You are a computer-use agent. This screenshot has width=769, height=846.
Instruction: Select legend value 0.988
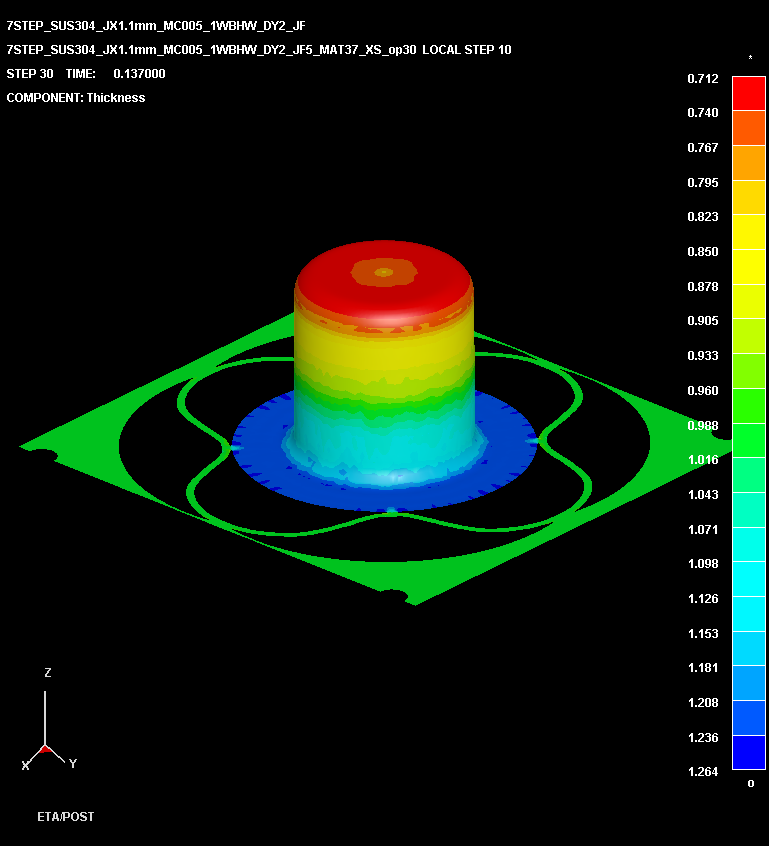[703, 425]
